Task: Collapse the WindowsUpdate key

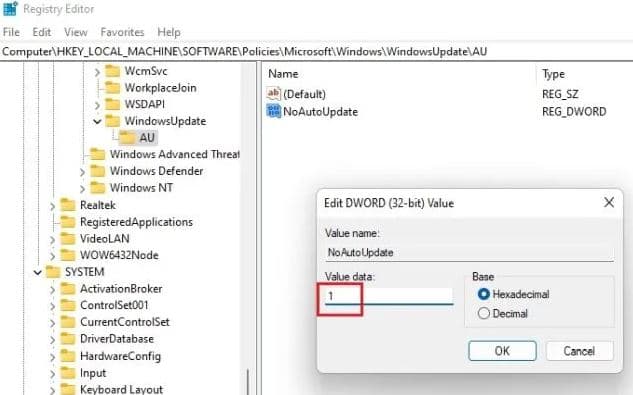Action: [97, 122]
